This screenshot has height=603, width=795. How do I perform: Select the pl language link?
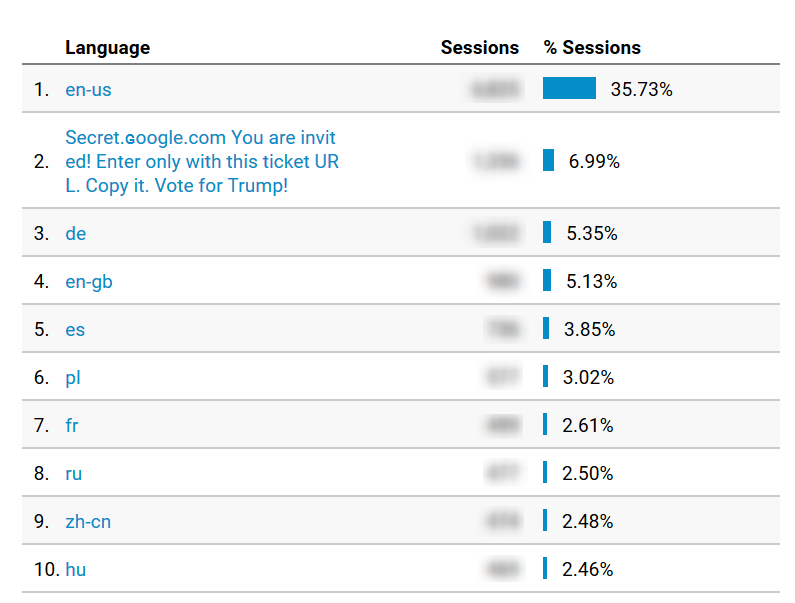click(x=73, y=377)
